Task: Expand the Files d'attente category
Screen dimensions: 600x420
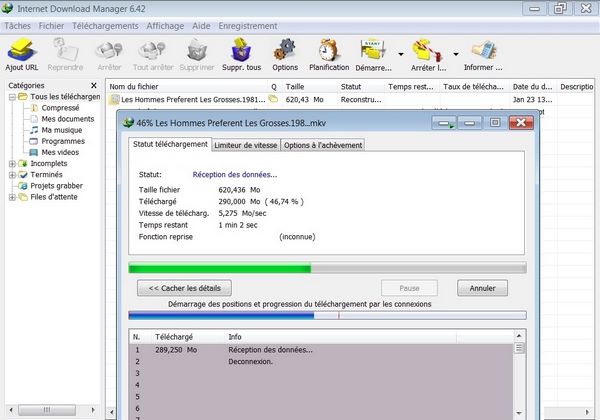Action: [x=12, y=197]
